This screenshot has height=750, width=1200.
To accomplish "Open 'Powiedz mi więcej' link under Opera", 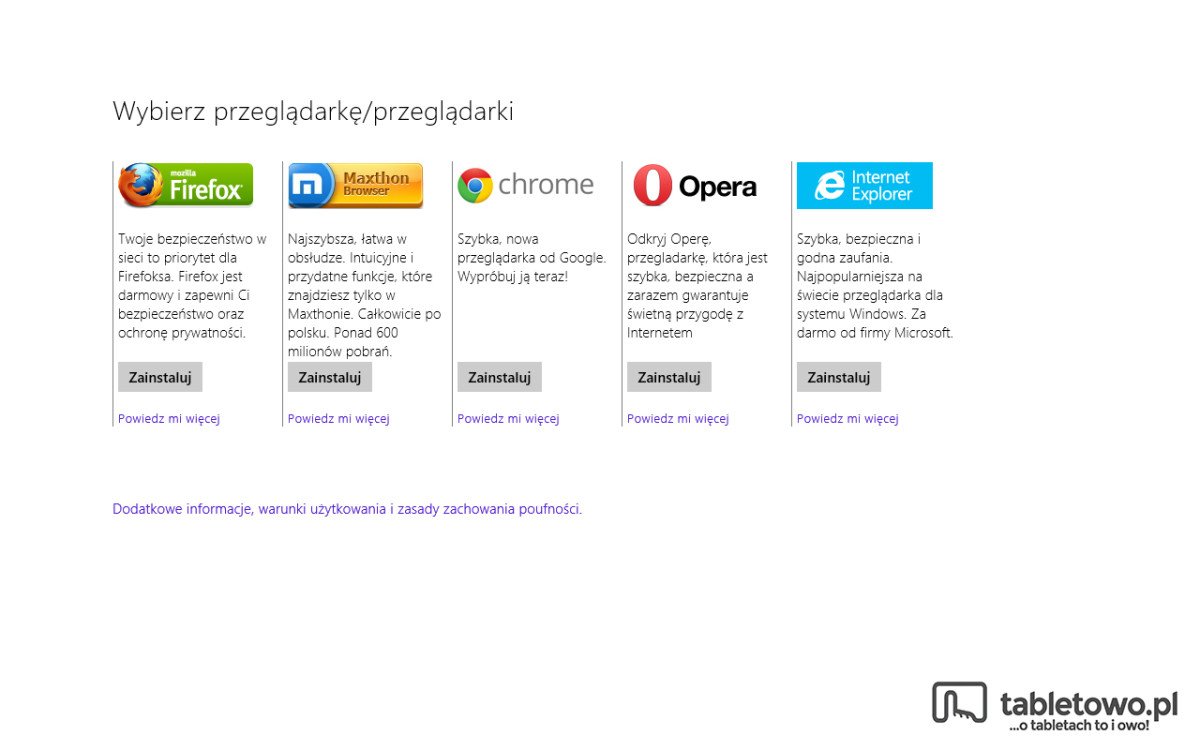I will (678, 419).
